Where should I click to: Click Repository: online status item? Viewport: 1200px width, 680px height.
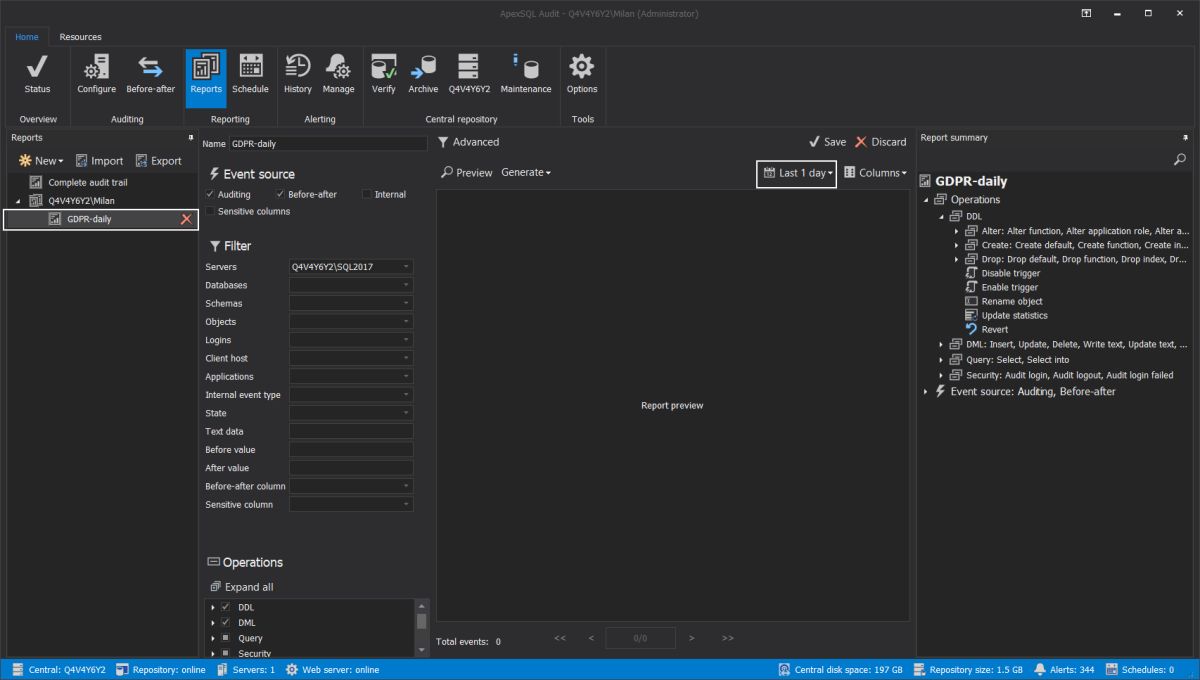click(x=160, y=670)
